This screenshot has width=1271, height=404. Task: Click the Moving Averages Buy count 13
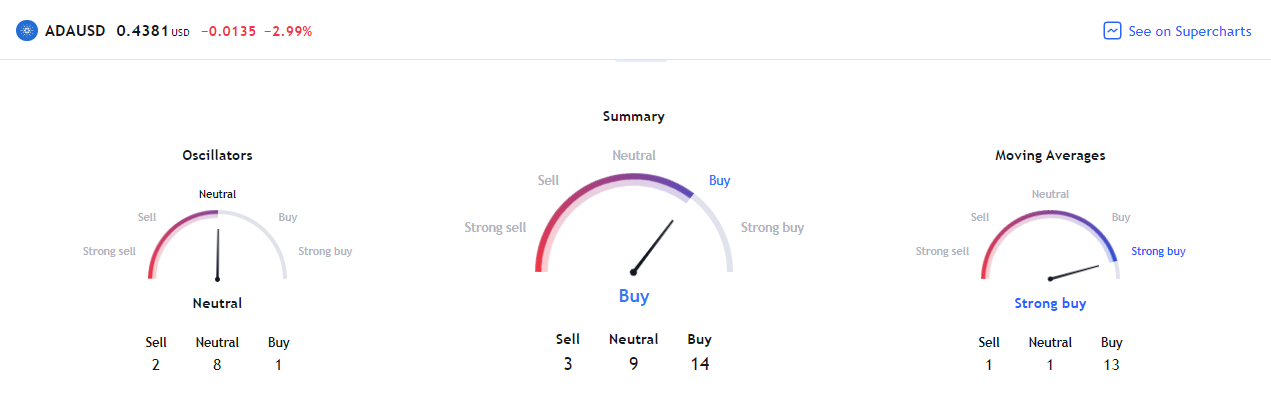pos(1111,365)
